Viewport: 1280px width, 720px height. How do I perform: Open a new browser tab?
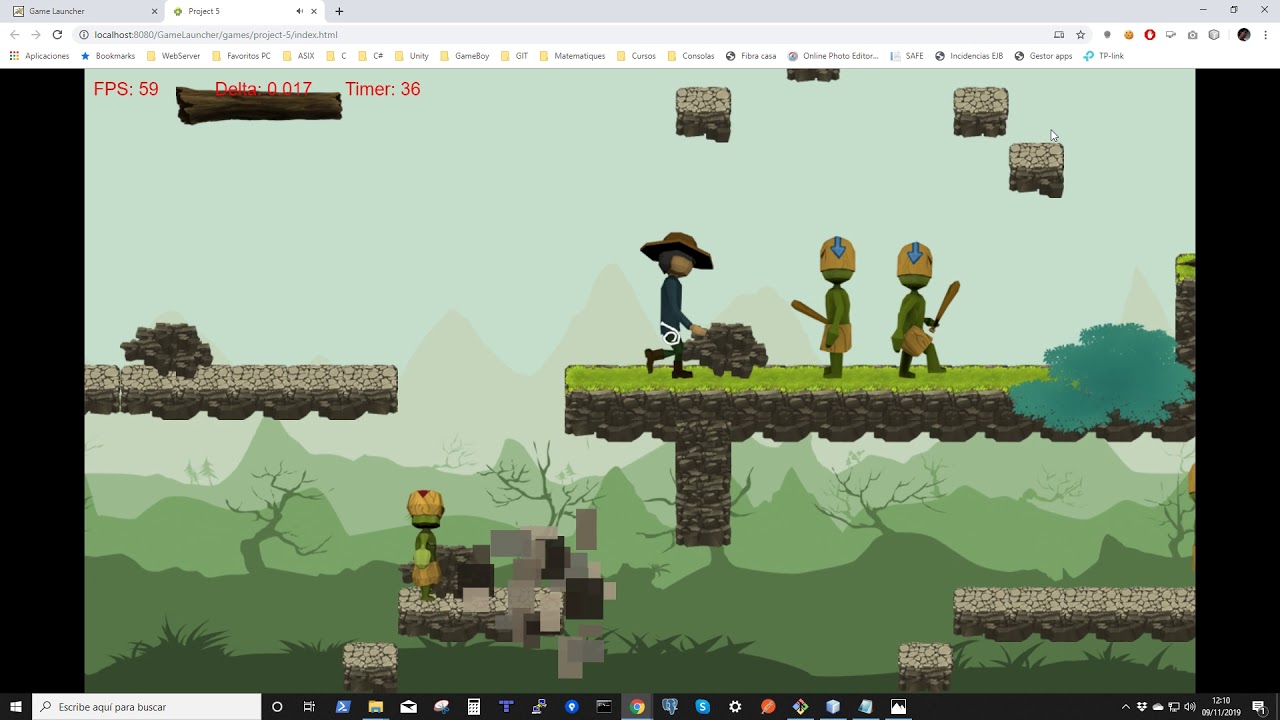point(339,11)
